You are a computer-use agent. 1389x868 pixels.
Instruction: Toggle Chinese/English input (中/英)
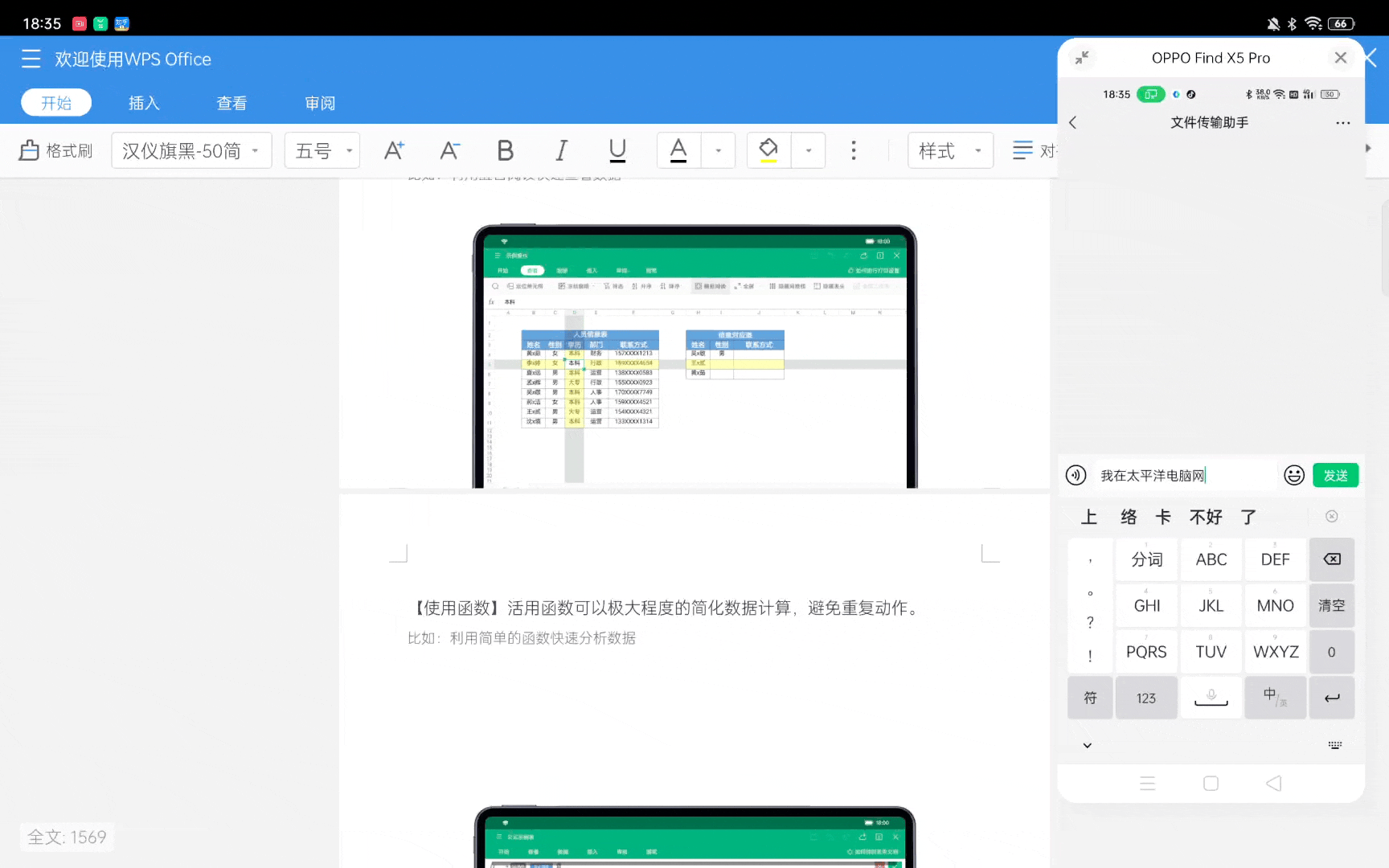[x=1276, y=698]
